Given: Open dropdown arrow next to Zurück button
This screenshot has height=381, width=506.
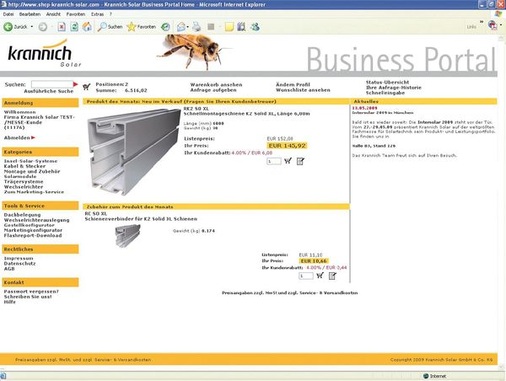Looking at the screenshot, I should 32,27.
